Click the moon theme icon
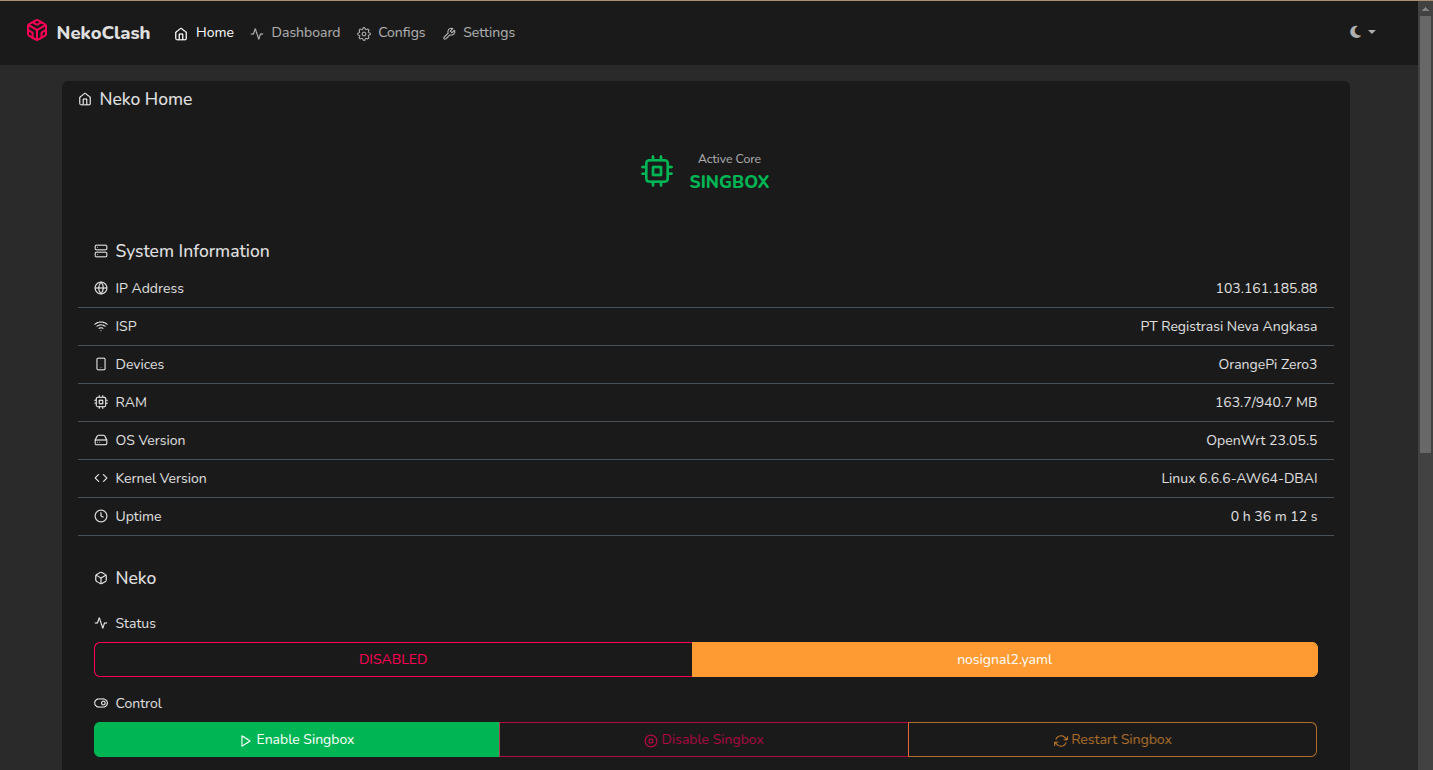 1356,32
